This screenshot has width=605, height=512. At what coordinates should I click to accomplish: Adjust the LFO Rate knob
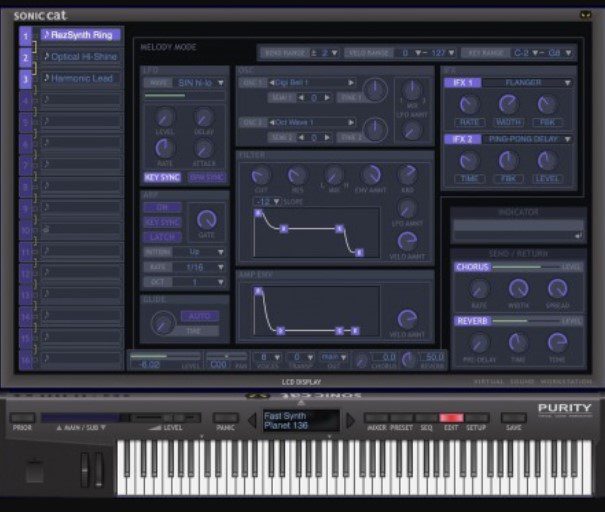[165, 148]
